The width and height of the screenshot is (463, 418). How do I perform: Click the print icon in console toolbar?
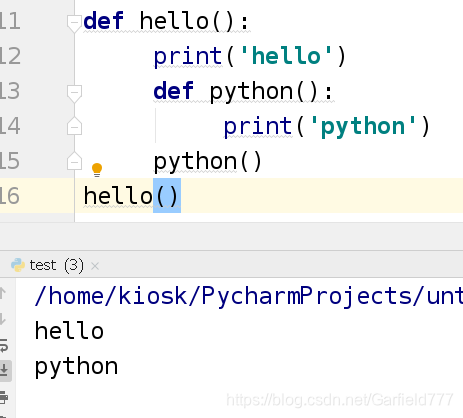[4, 397]
